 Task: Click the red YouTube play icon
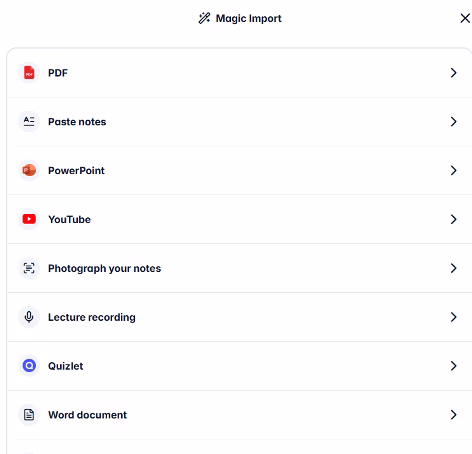(x=29, y=219)
